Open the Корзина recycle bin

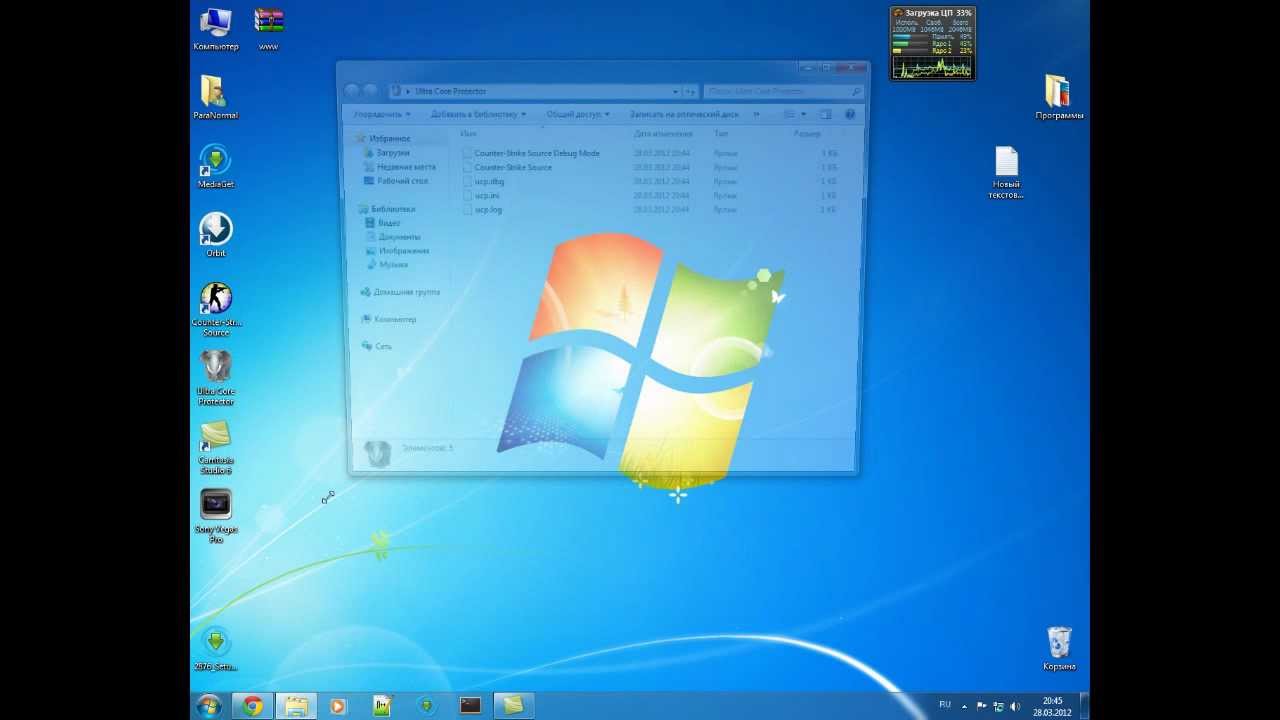(x=1059, y=648)
